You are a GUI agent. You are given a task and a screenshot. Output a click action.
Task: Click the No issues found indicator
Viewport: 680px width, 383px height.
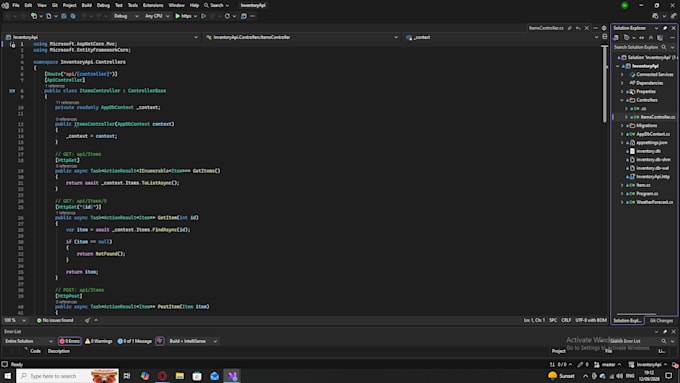tap(55, 321)
